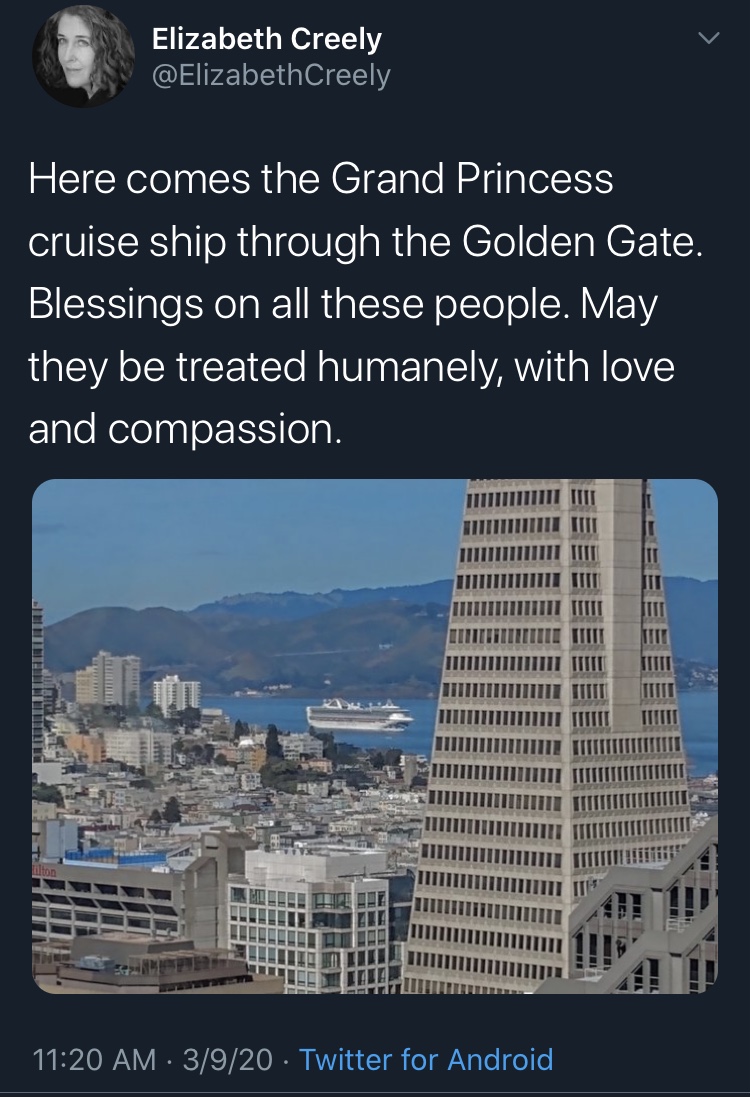Tap the cruise ship in the photo
The width and height of the screenshot is (750, 1097).
(x=360, y=716)
